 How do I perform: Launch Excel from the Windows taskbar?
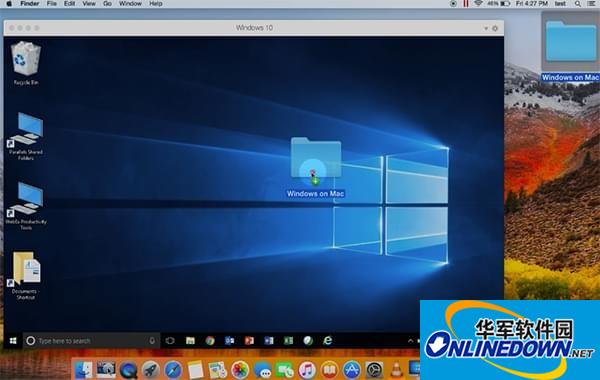click(288, 341)
